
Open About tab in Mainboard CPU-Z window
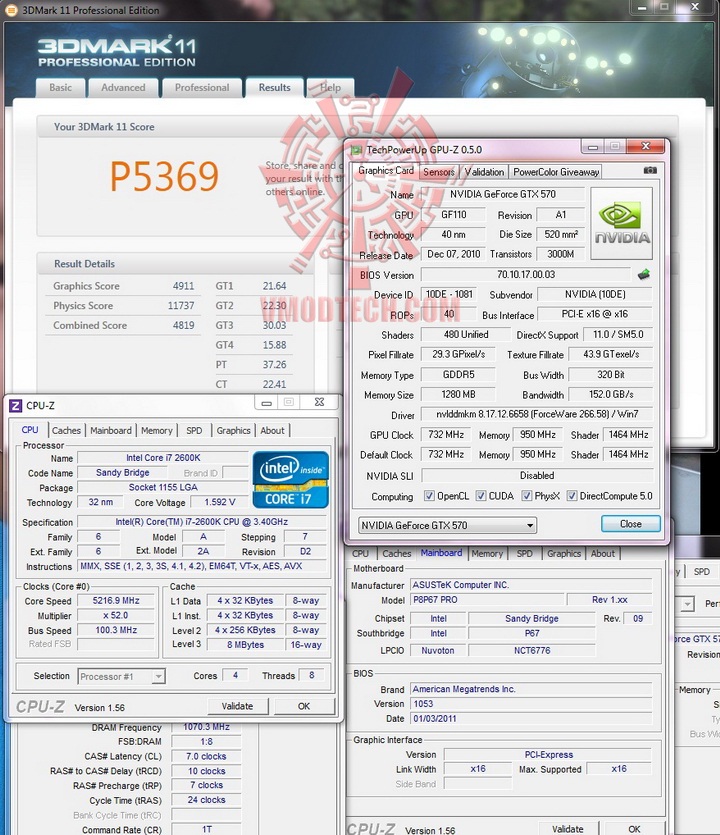point(603,553)
